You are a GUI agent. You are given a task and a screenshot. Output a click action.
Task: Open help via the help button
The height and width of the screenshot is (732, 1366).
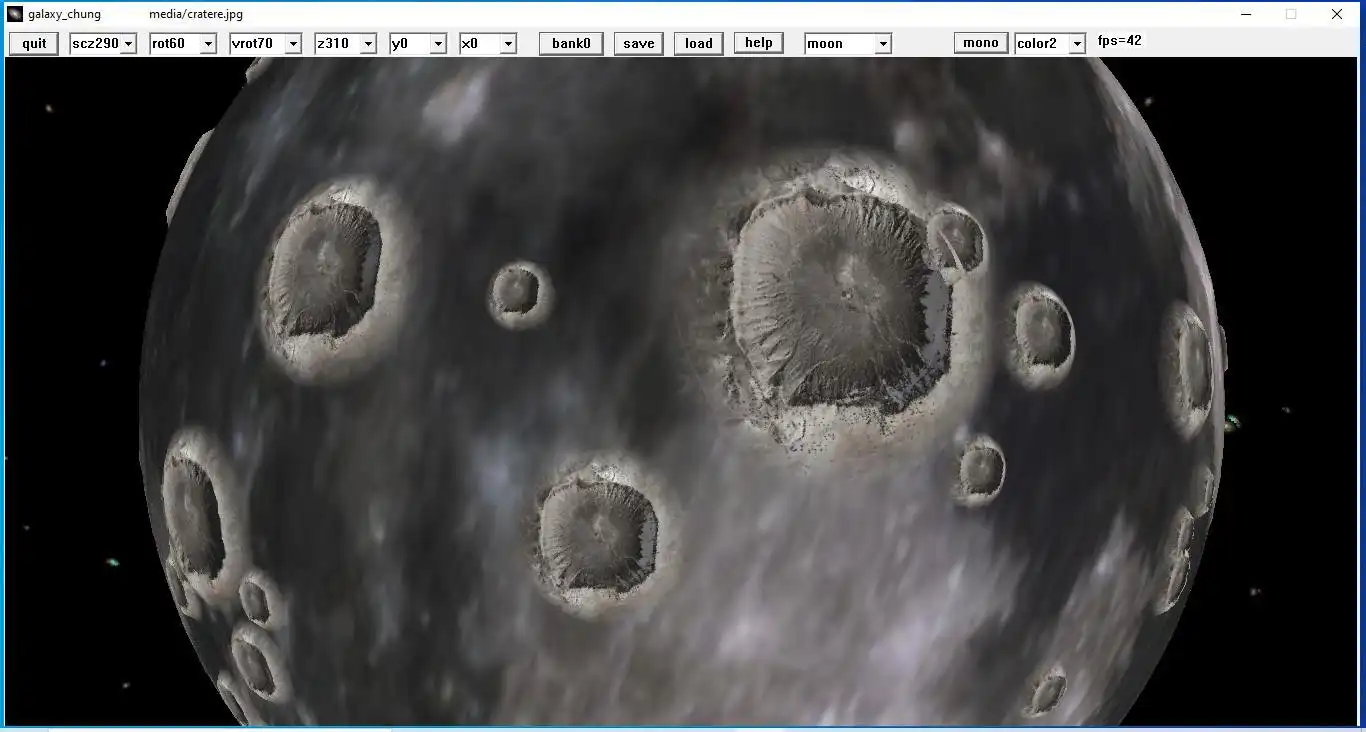coord(758,42)
